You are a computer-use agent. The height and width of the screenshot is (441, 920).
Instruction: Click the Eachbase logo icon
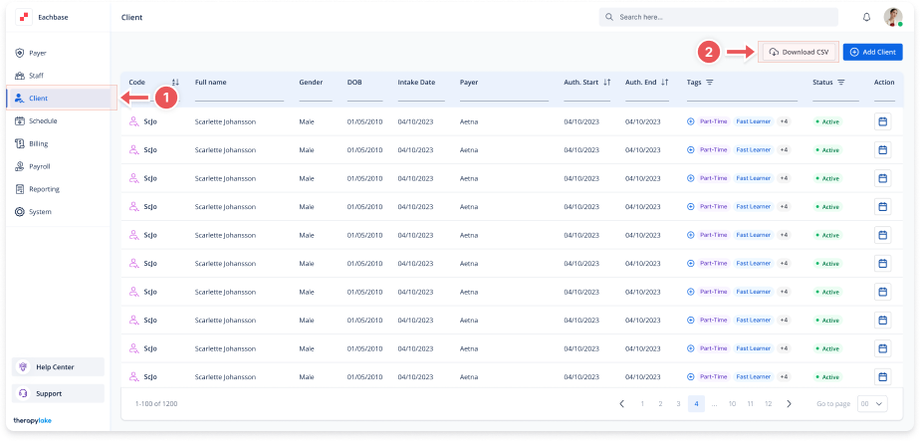(x=25, y=17)
